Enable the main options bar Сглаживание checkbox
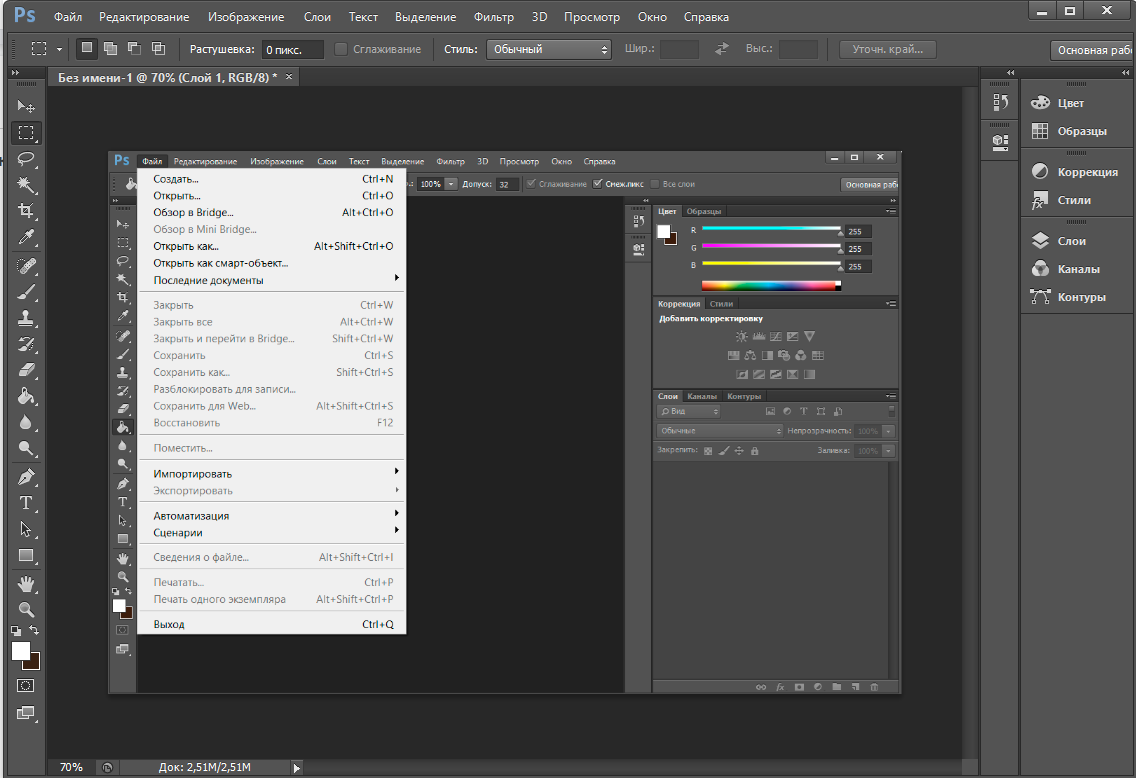Image resolution: width=1136 pixels, height=778 pixels. (341, 49)
